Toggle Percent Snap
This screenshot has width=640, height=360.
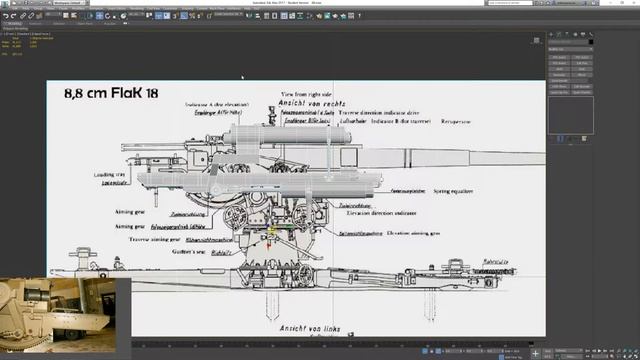(x=192, y=16)
